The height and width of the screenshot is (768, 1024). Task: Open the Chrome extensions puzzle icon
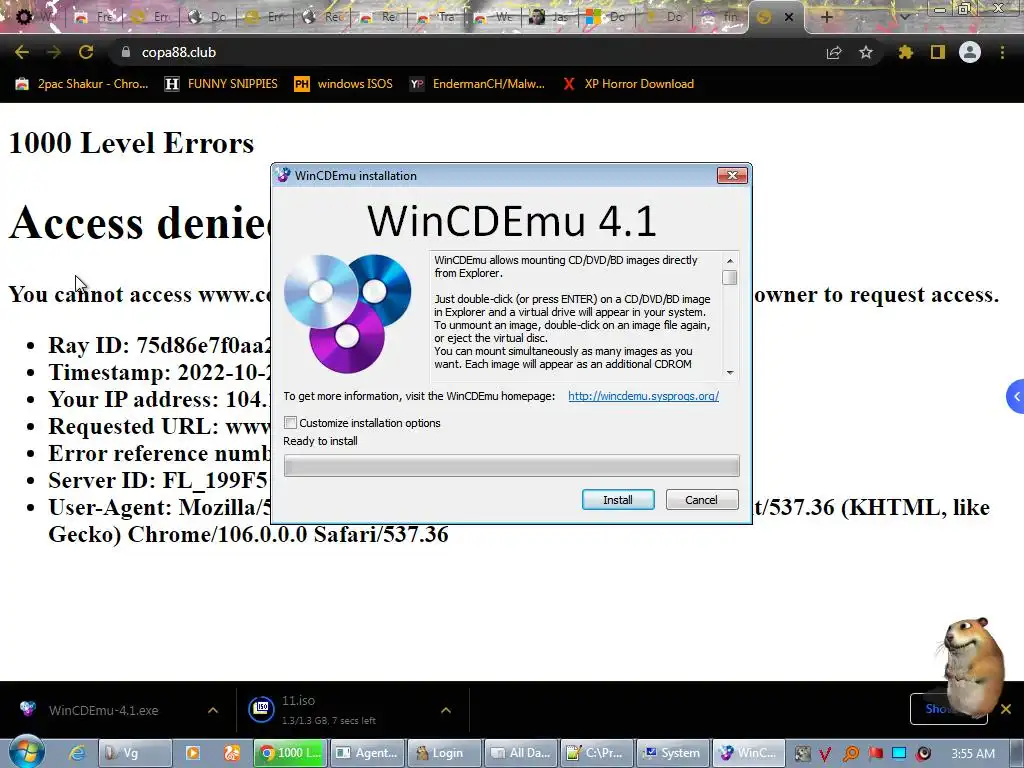coord(905,52)
